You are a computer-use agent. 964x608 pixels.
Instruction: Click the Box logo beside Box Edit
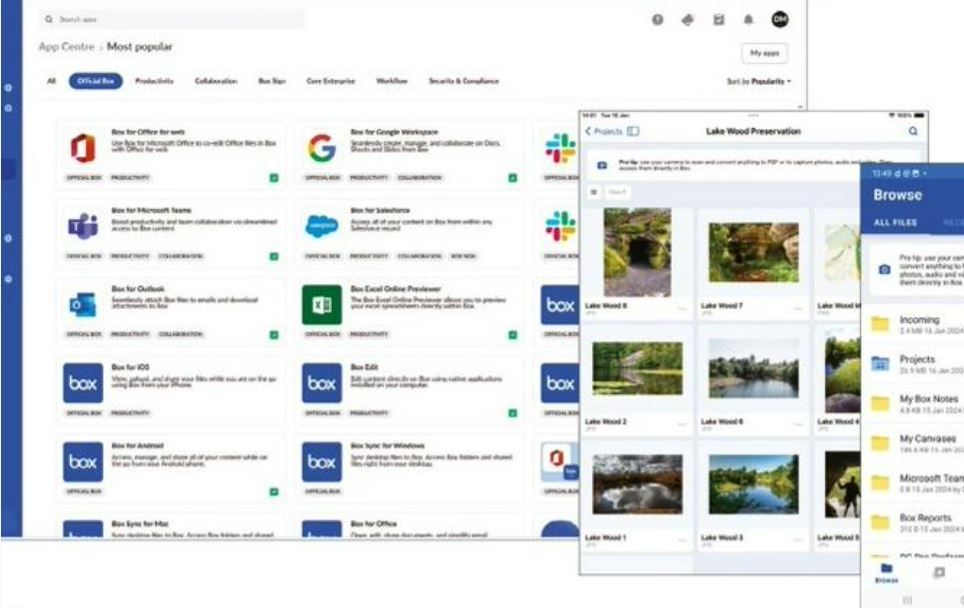322,383
